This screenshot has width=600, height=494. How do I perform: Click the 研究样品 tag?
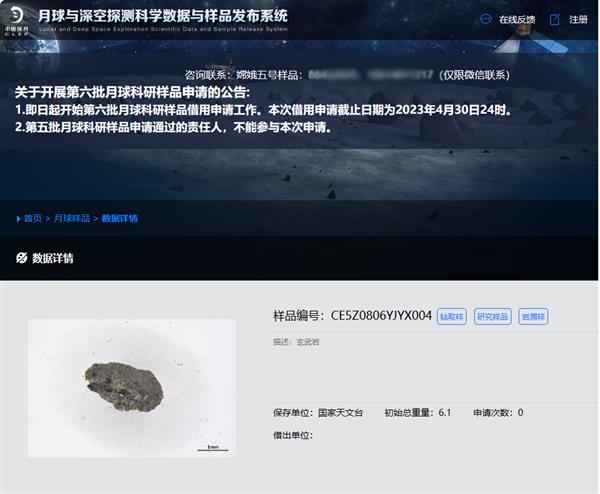point(492,316)
